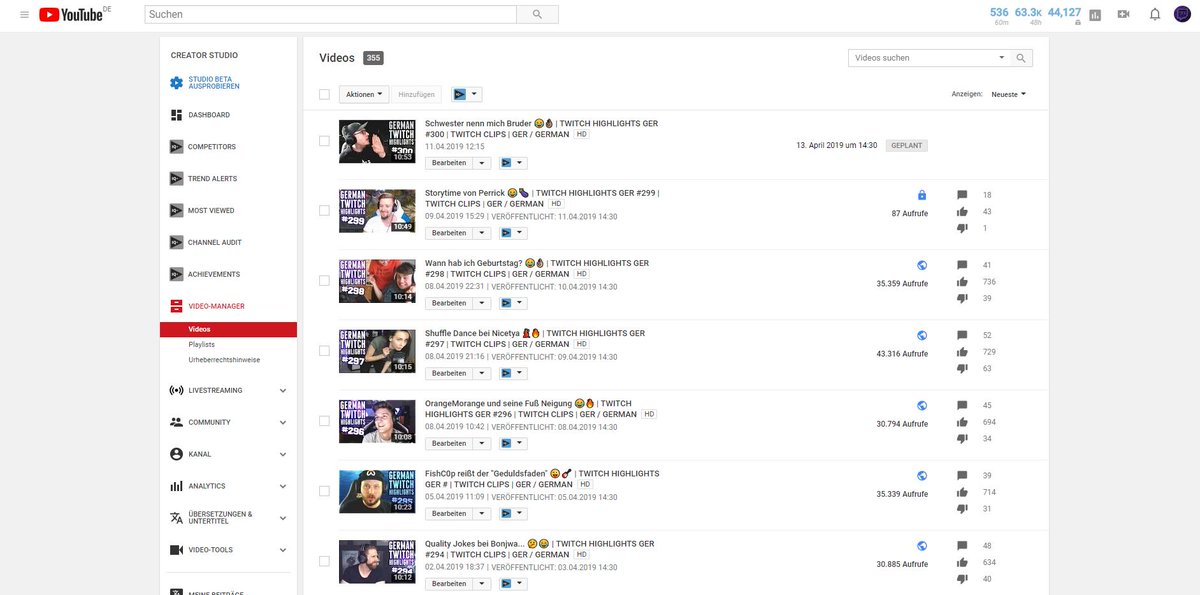Screen dimensions: 1200x595
Task: Open comments icon for Storytime von Perrick video
Action: point(962,195)
